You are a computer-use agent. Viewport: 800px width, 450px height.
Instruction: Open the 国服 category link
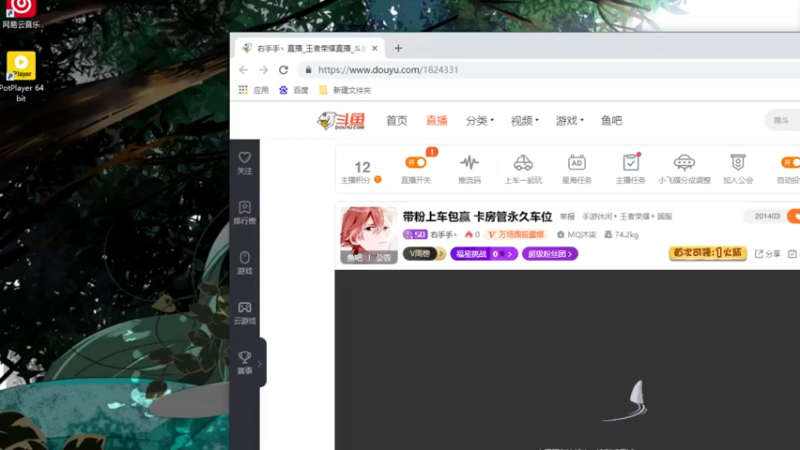tap(664, 217)
